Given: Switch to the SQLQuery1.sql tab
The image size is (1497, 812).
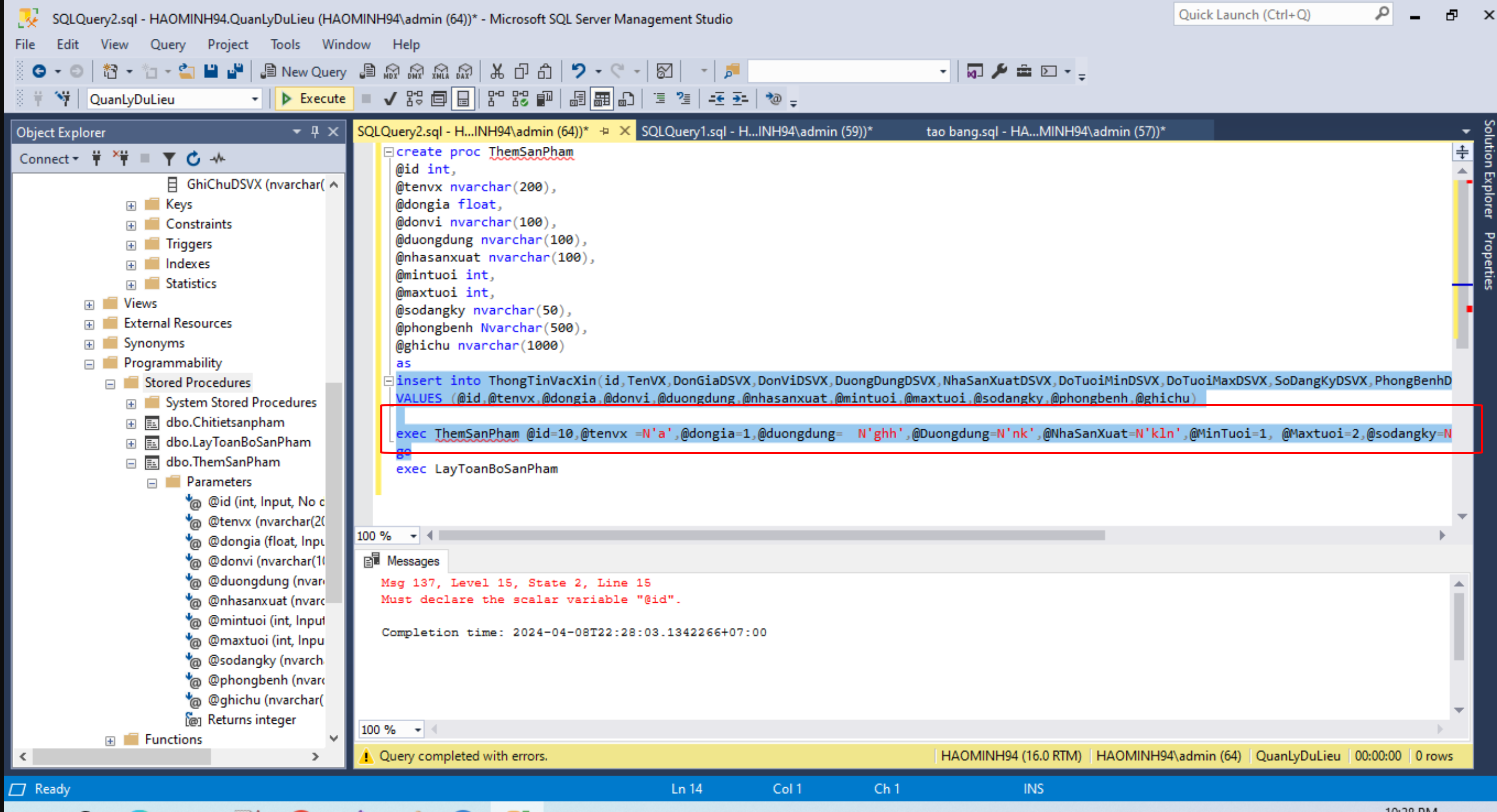Looking at the screenshot, I should pyautogui.click(x=756, y=131).
